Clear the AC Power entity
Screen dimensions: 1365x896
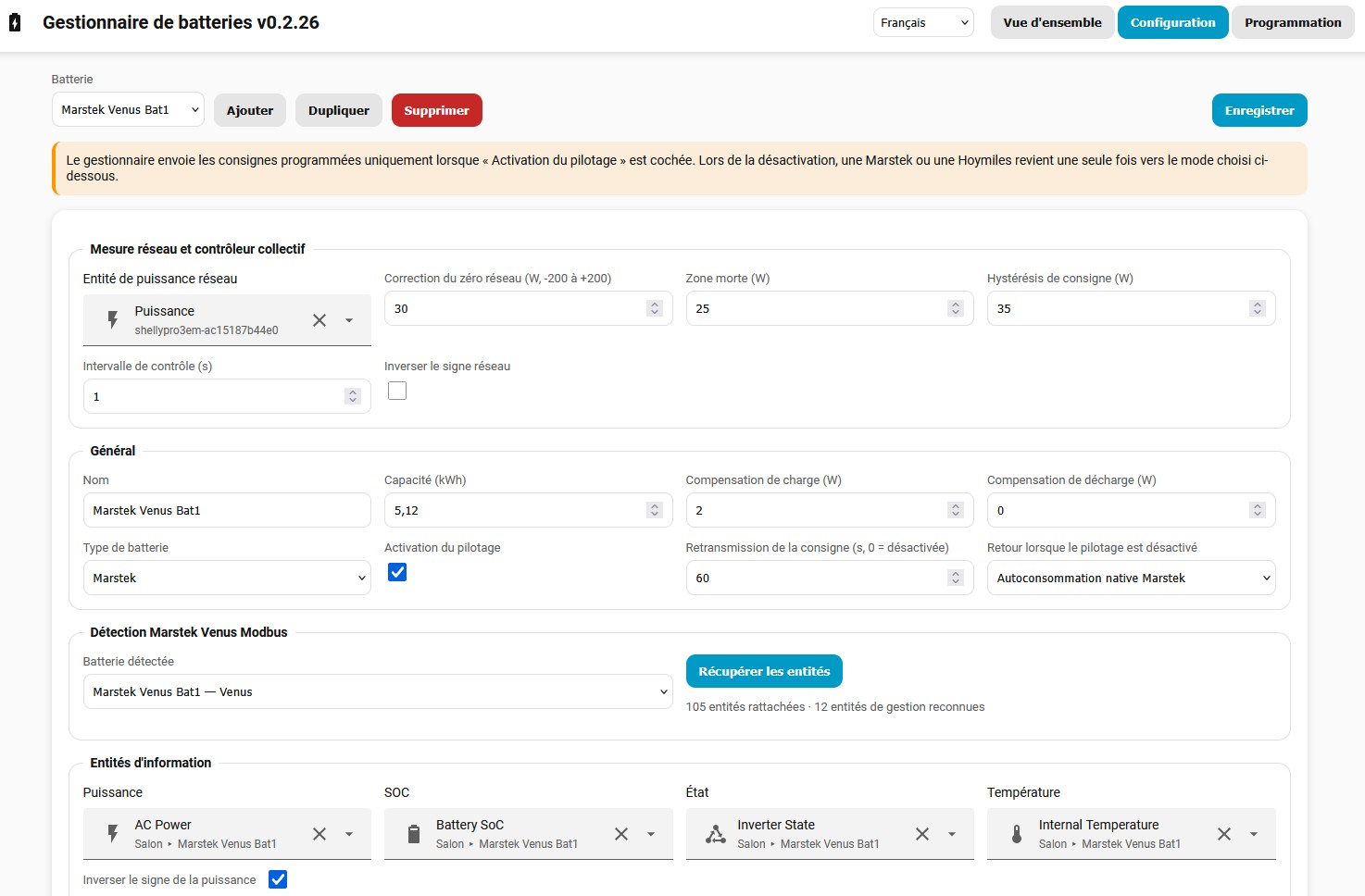click(x=319, y=834)
